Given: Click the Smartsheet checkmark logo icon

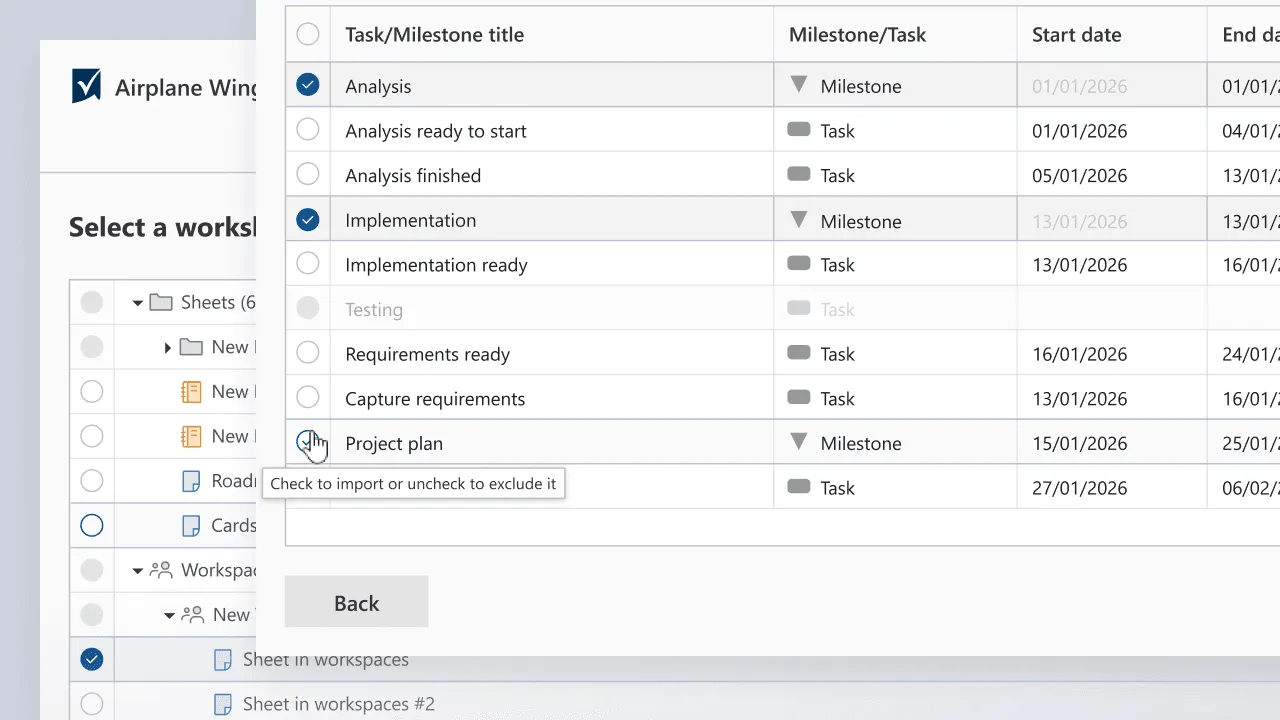Looking at the screenshot, I should pos(87,86).
